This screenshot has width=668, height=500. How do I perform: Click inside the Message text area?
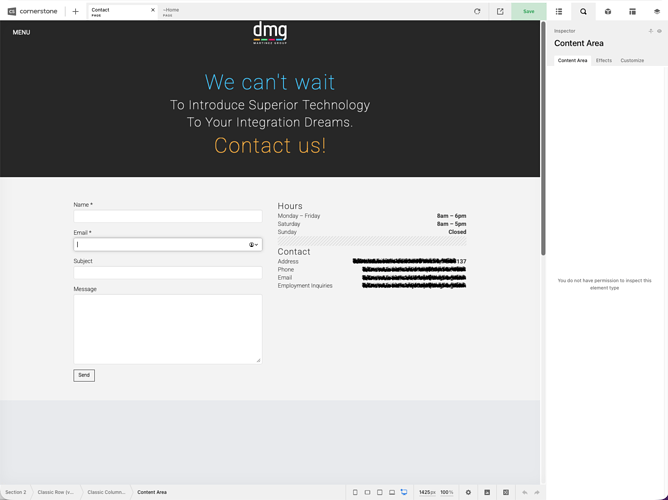coord(168,329)
